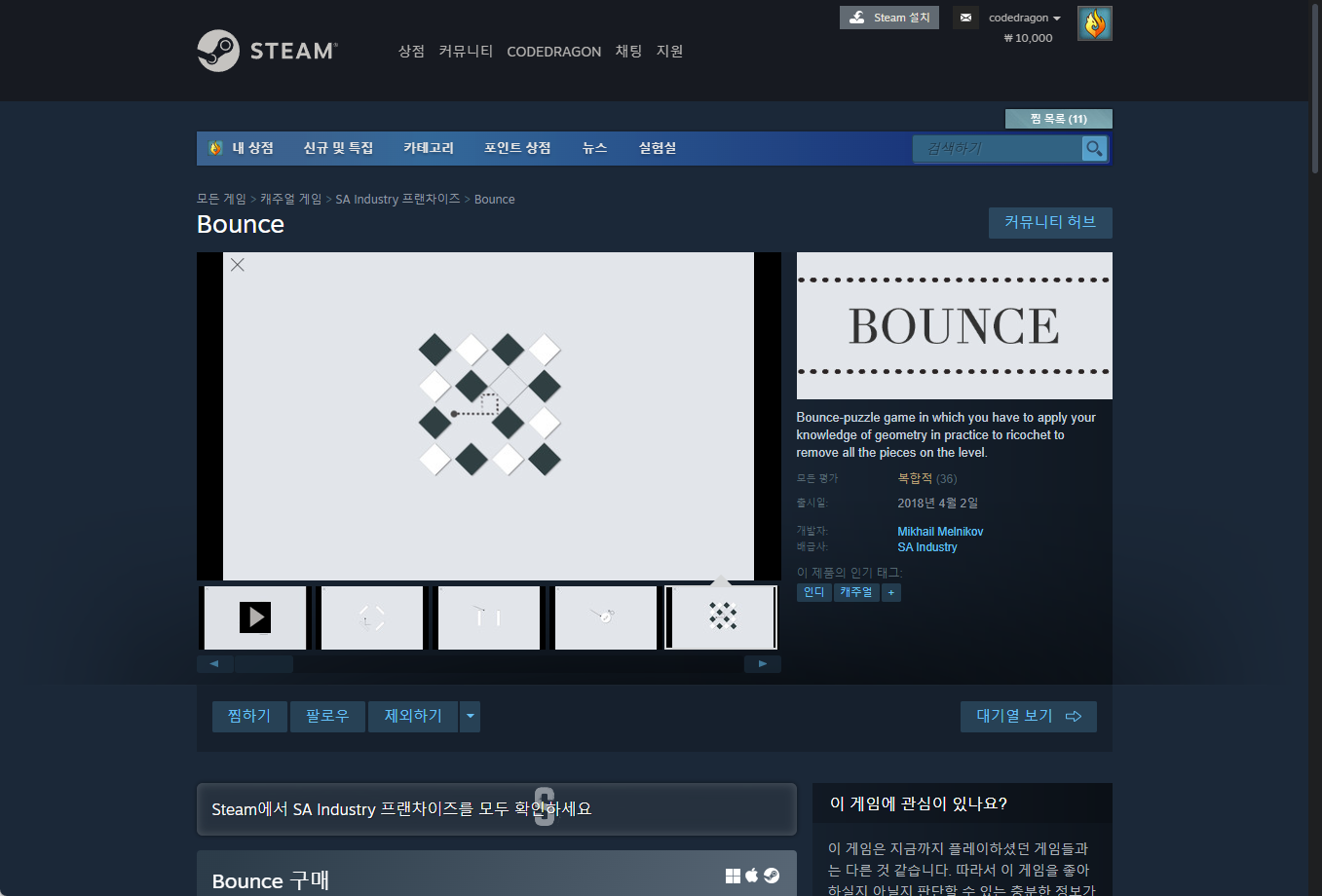Click the 제외하기 button
Screen dimensions: 1322x896
tap(413, 717)
